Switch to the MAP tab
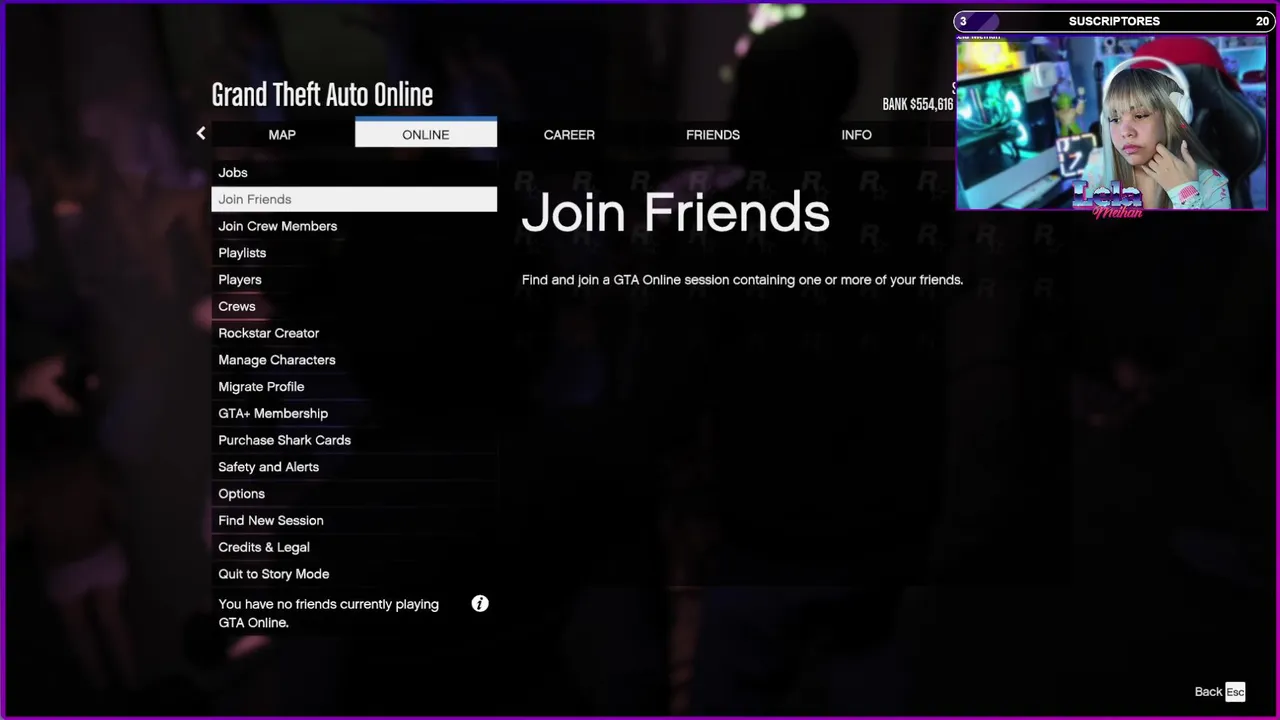 coord(282,134)
